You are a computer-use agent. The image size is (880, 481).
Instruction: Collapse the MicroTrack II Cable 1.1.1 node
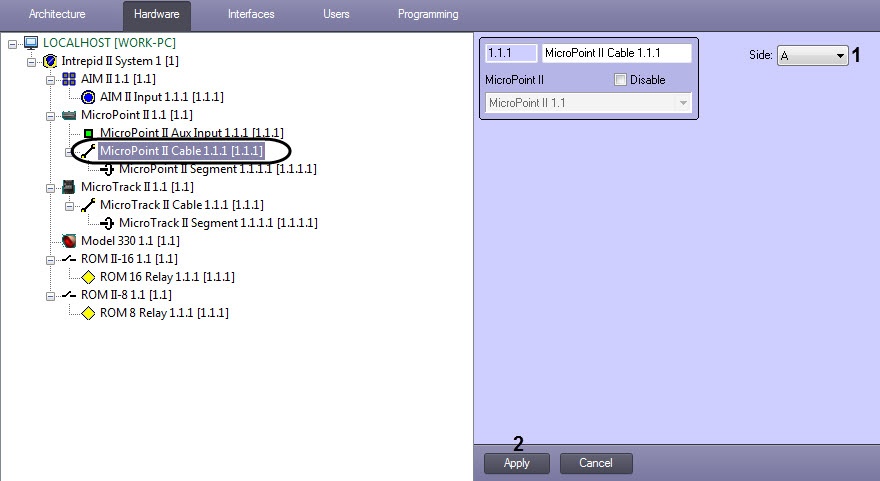pos(70,205)
